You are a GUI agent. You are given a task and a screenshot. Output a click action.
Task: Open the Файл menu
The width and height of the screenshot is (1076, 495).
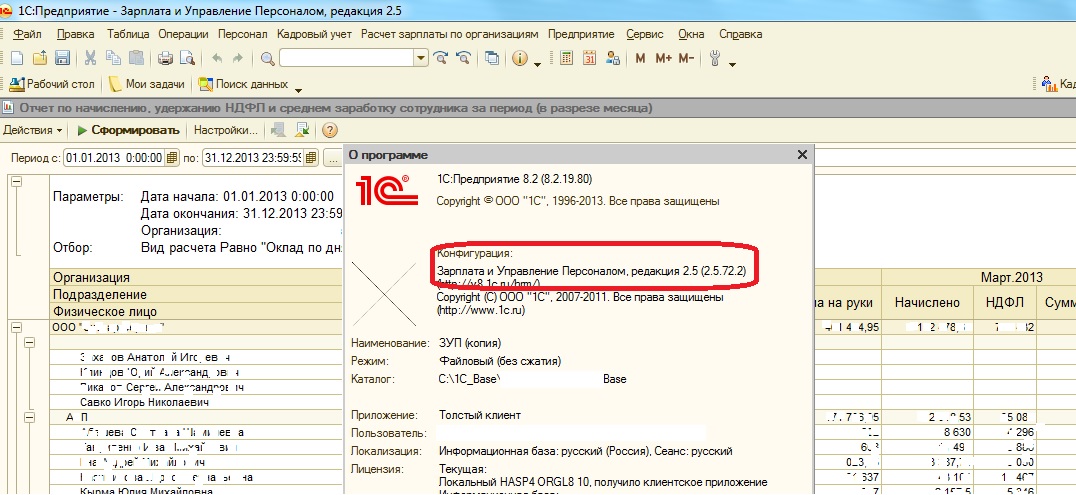pos(27,34)
